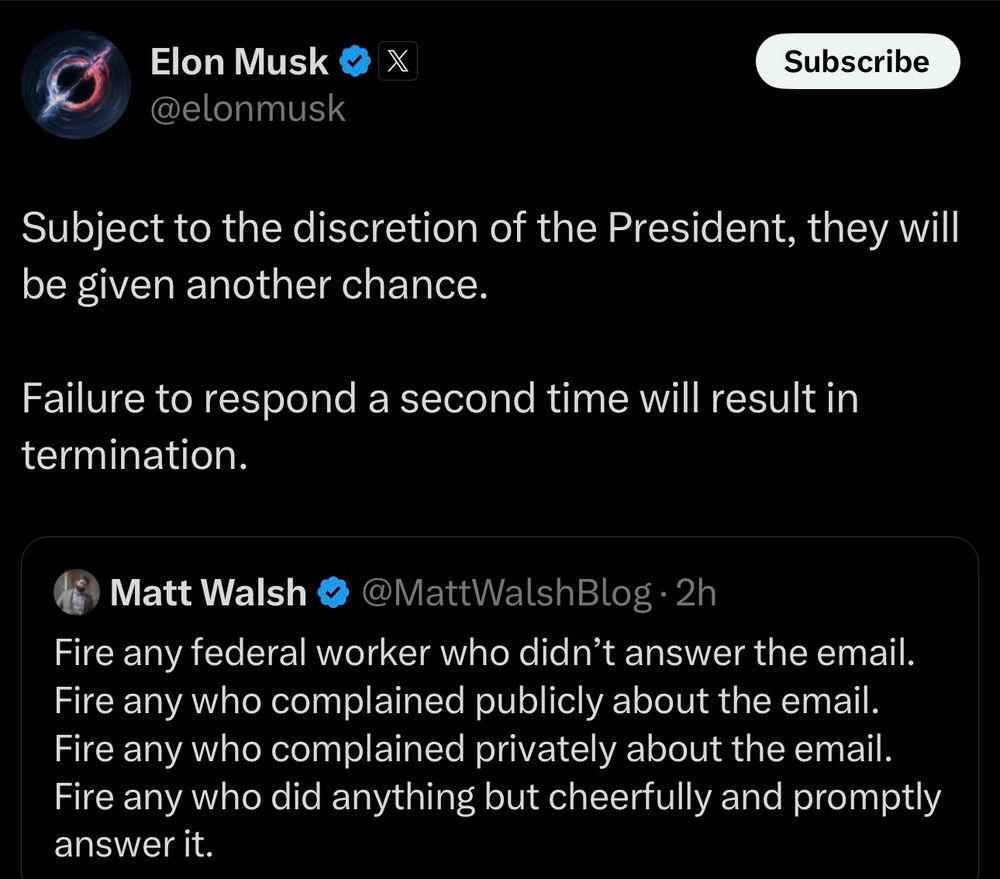This screenshot has height=879, width=1000.
Task: Click Matt Walsh's verified checkmark badge
Action: 331,593
